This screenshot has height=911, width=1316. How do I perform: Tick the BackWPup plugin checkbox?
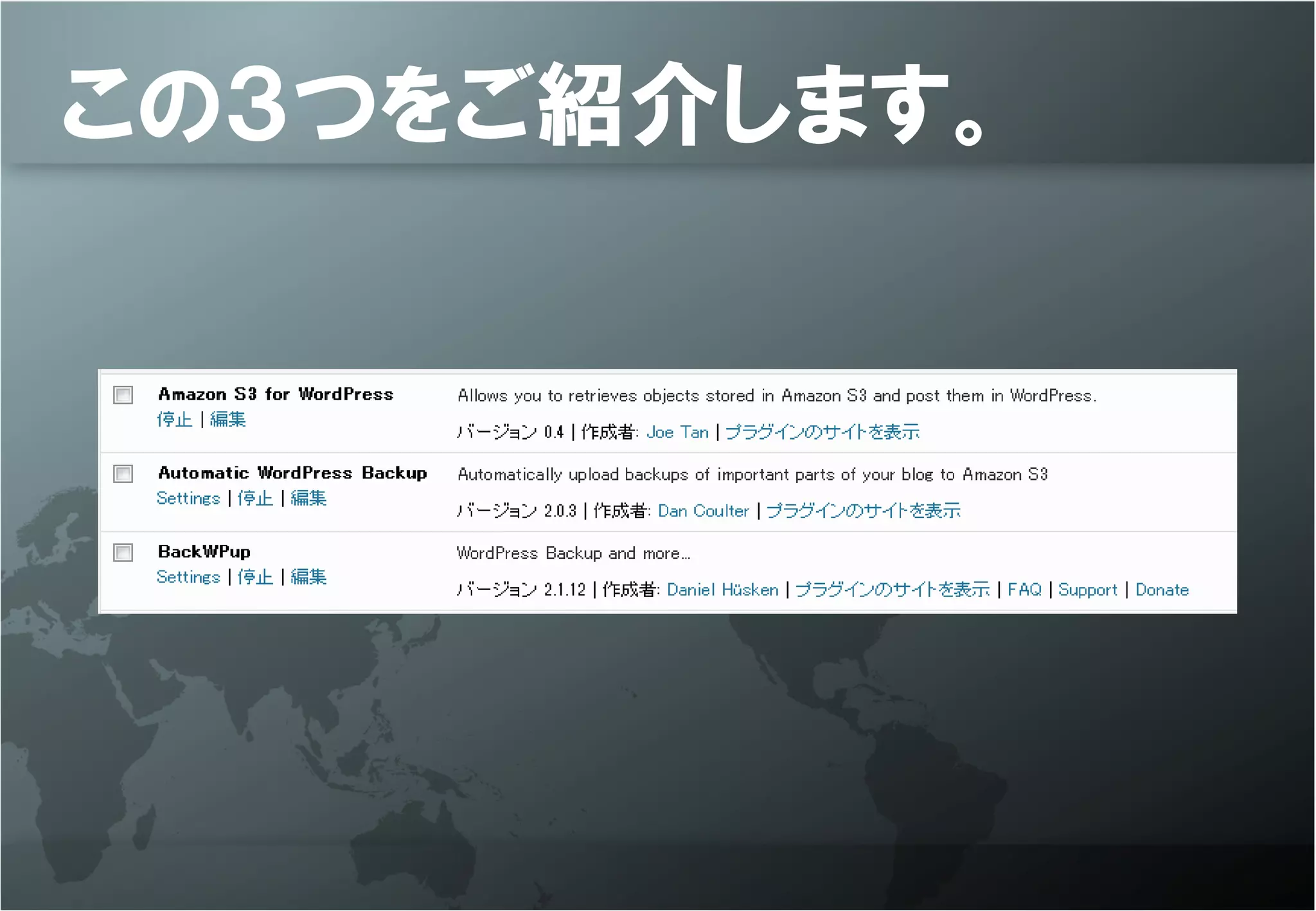(123, 553)
